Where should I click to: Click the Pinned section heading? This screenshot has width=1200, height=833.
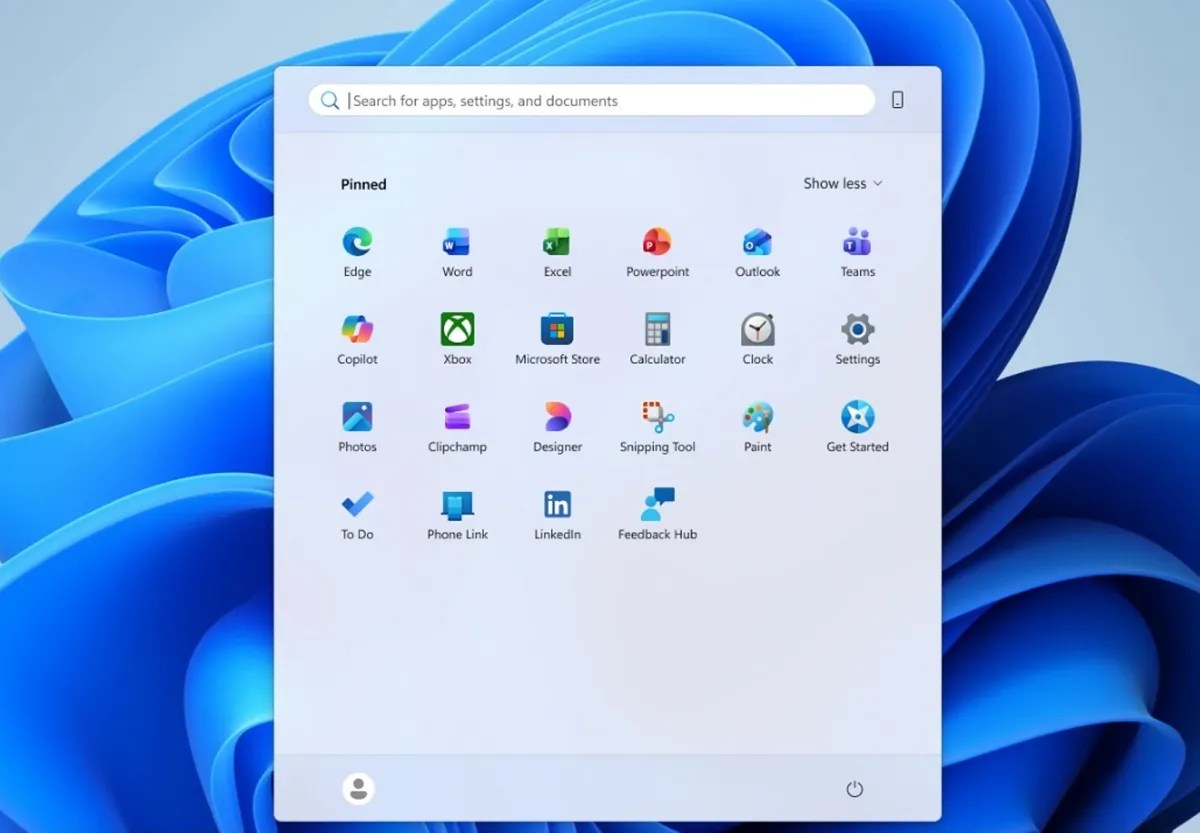click(363, 184)
